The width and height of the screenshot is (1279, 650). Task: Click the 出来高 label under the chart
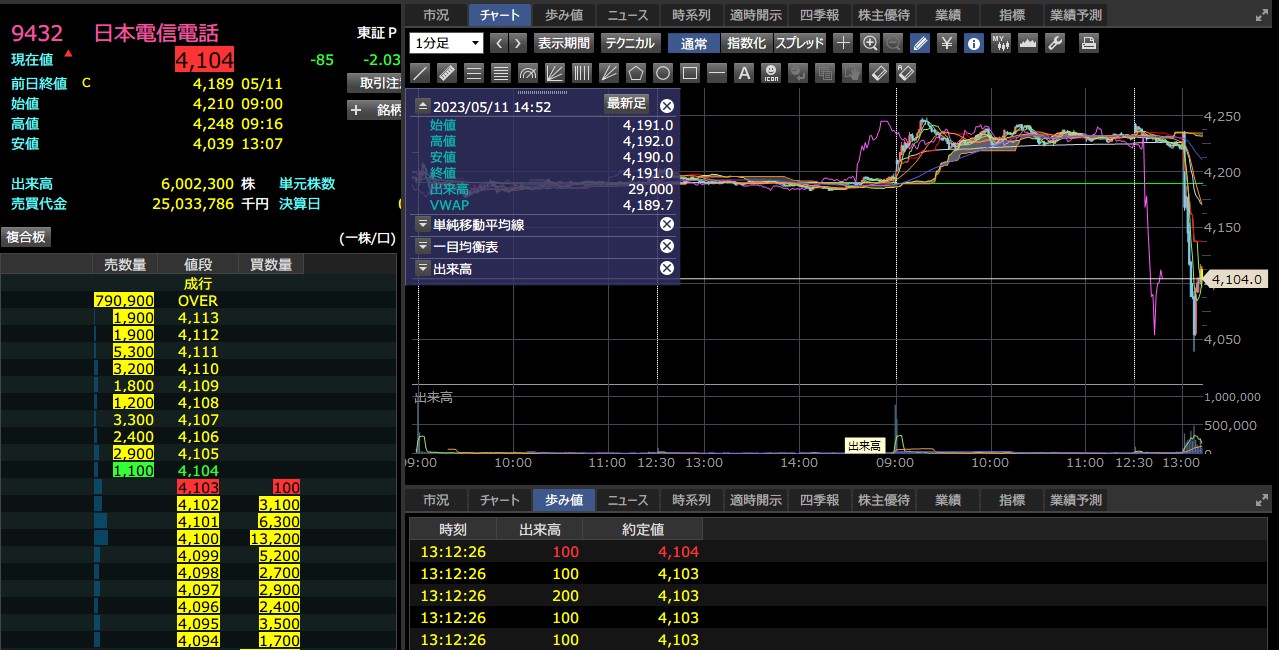[864, 446]
